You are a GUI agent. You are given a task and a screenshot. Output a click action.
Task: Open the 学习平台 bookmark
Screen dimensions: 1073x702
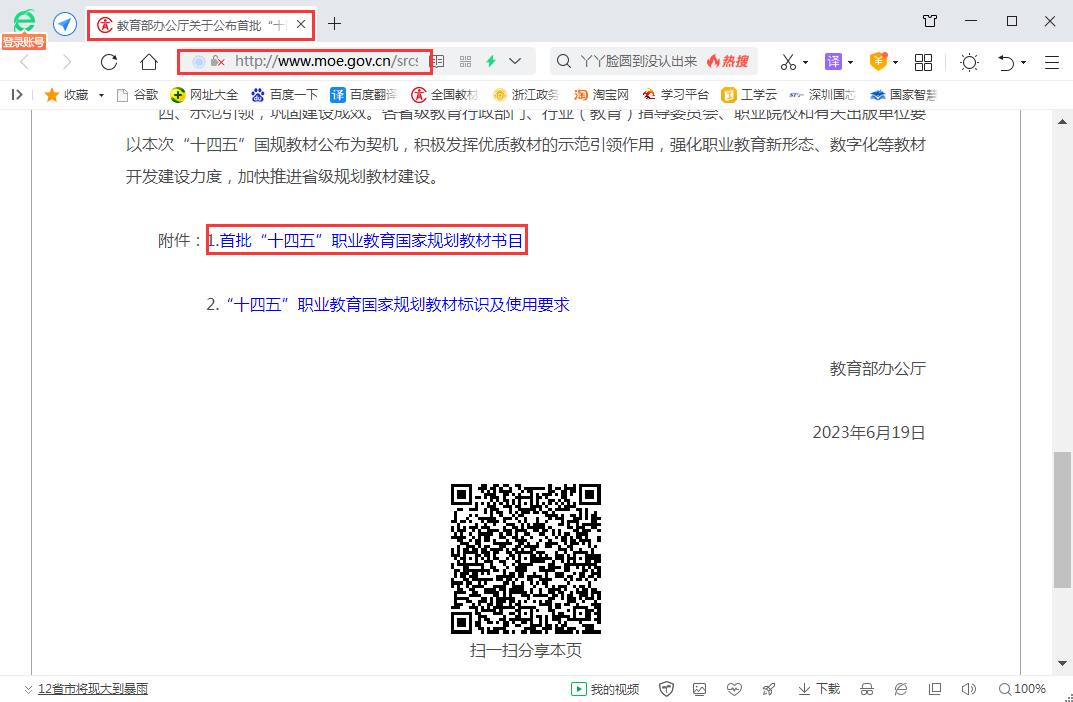[675, 95]
